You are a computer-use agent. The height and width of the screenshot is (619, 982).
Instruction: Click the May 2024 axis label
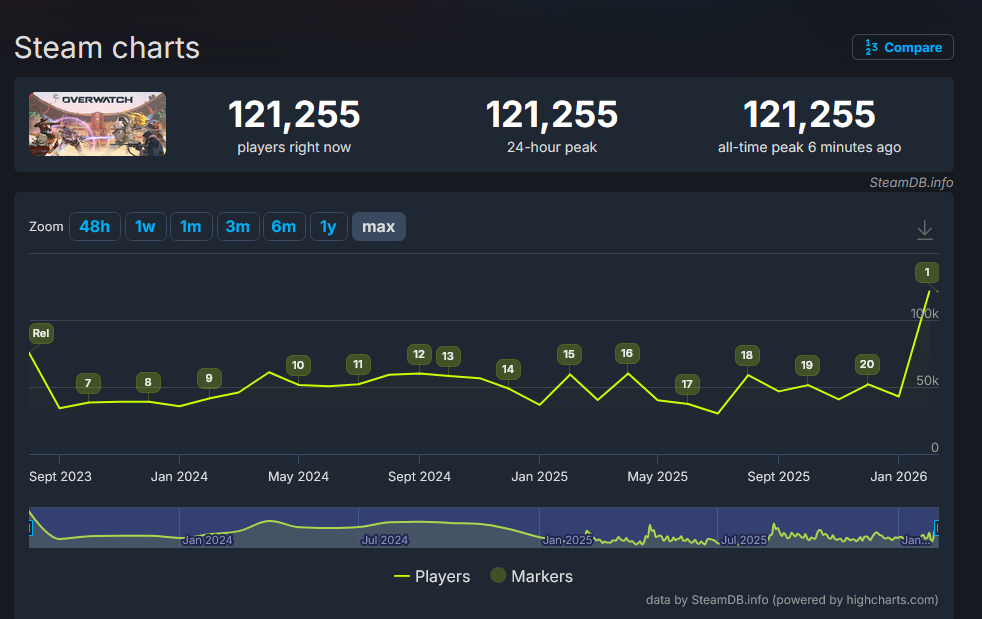(x=298, y=477)
